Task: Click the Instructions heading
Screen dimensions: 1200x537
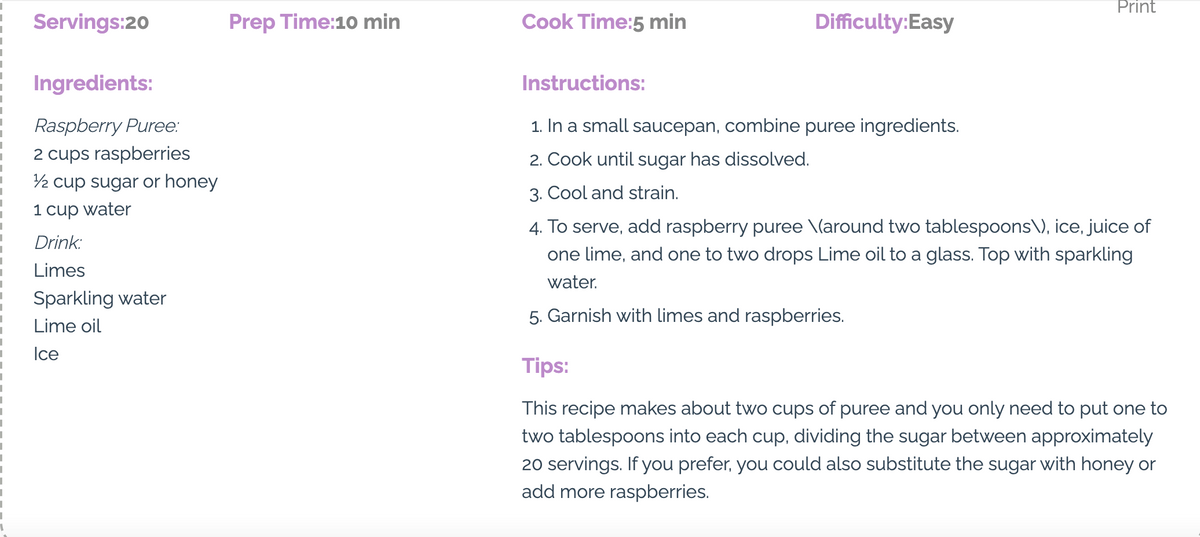Action: [x=583, y=83]
